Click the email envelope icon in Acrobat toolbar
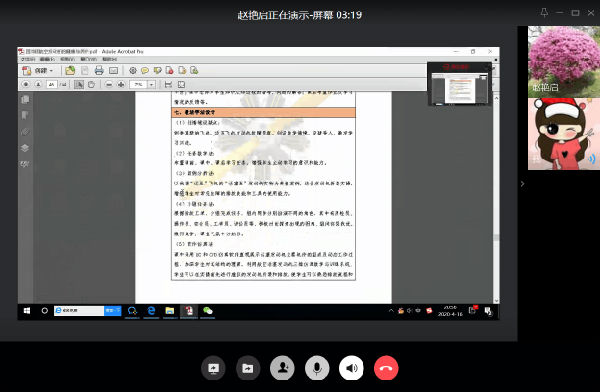The height and width of the screenshot is (392, 600). (113, 70)
